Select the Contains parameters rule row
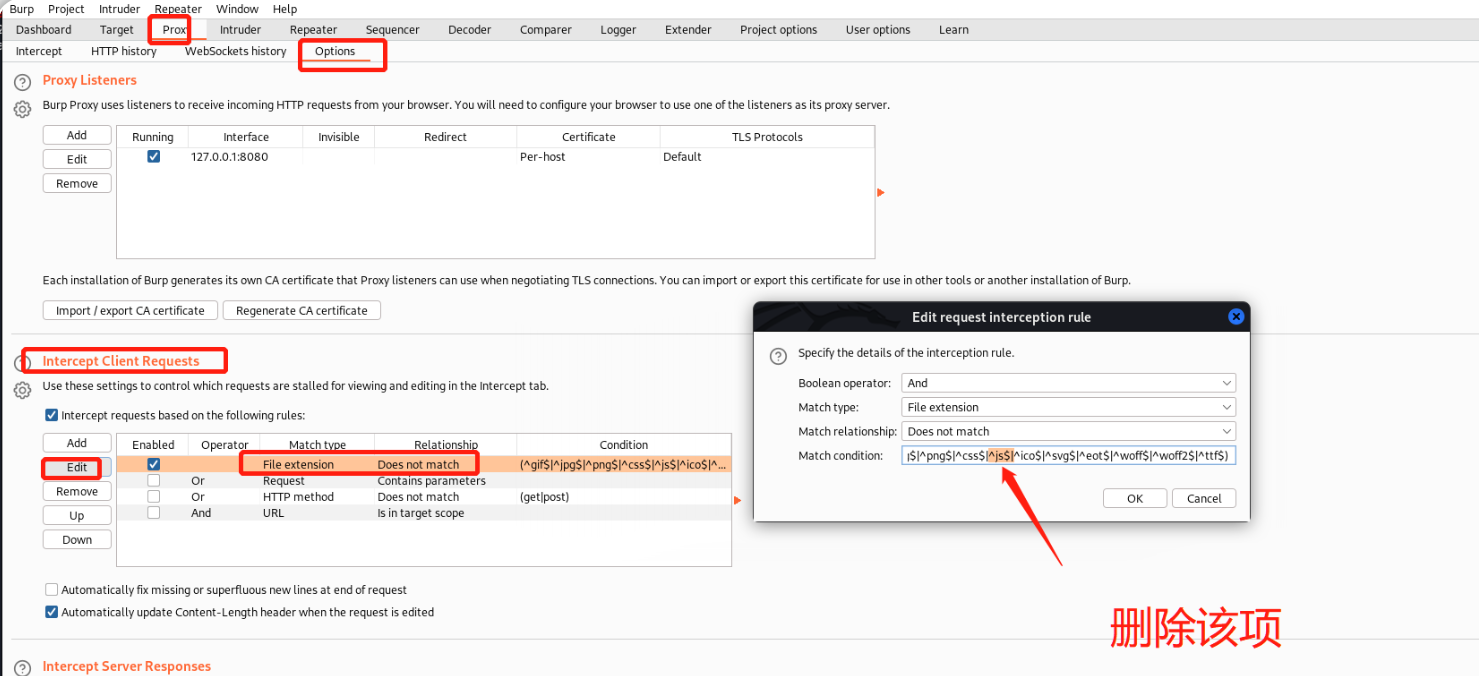Viewport: 1479px width, 676px height. [424, 481]
